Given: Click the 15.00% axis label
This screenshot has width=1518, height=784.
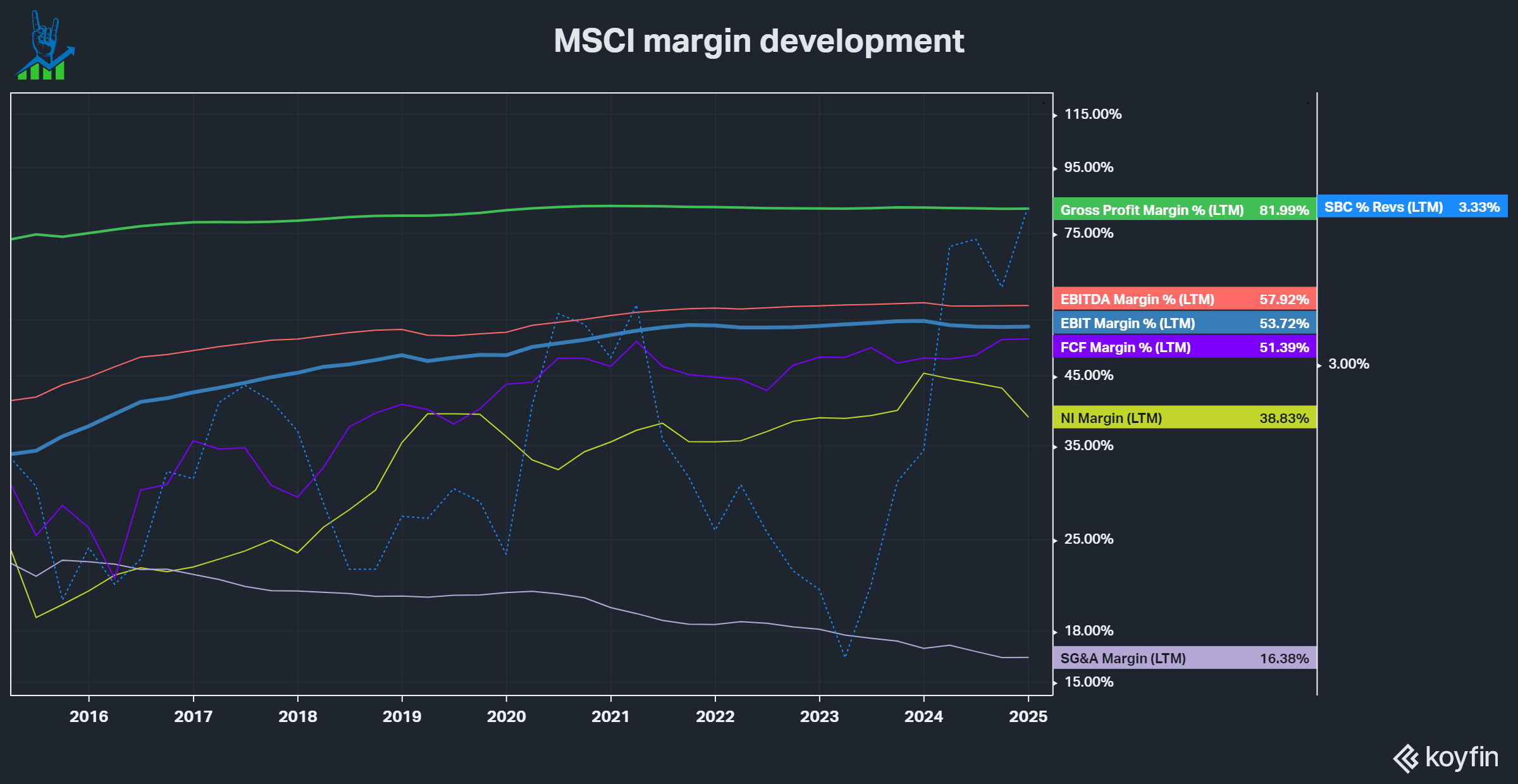Looking at the screenshot, I should (x=1089, y=682).
